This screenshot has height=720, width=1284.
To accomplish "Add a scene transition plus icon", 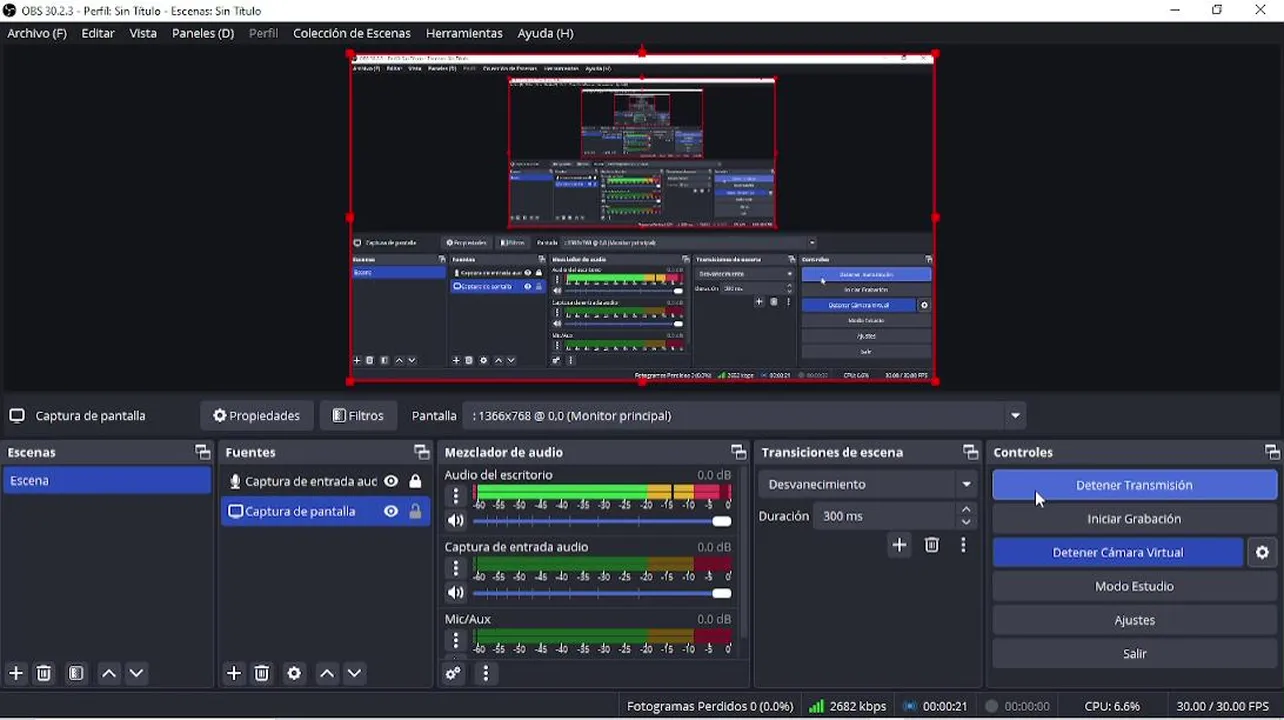I will (x=899, y=545).
